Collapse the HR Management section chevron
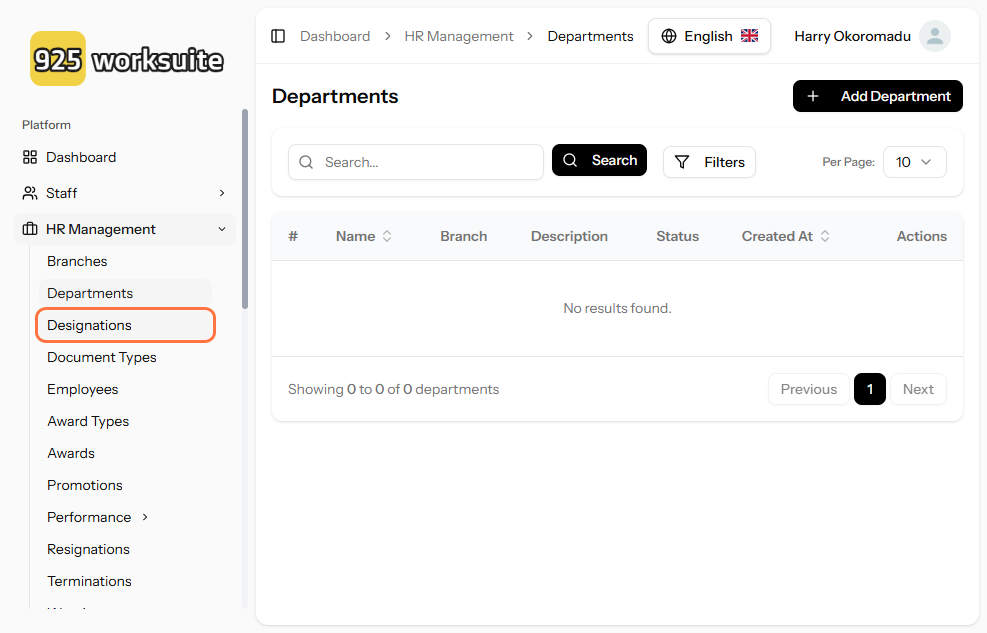 (x=222, y=229)
